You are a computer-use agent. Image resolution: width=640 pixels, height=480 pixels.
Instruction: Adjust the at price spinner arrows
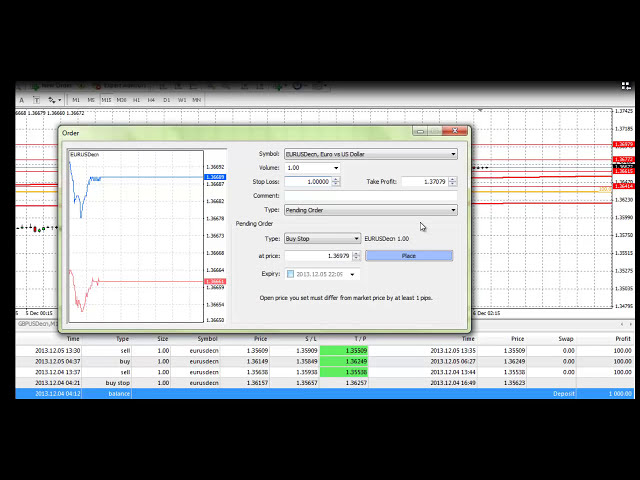pyautogui.click(x=356, y=256)
